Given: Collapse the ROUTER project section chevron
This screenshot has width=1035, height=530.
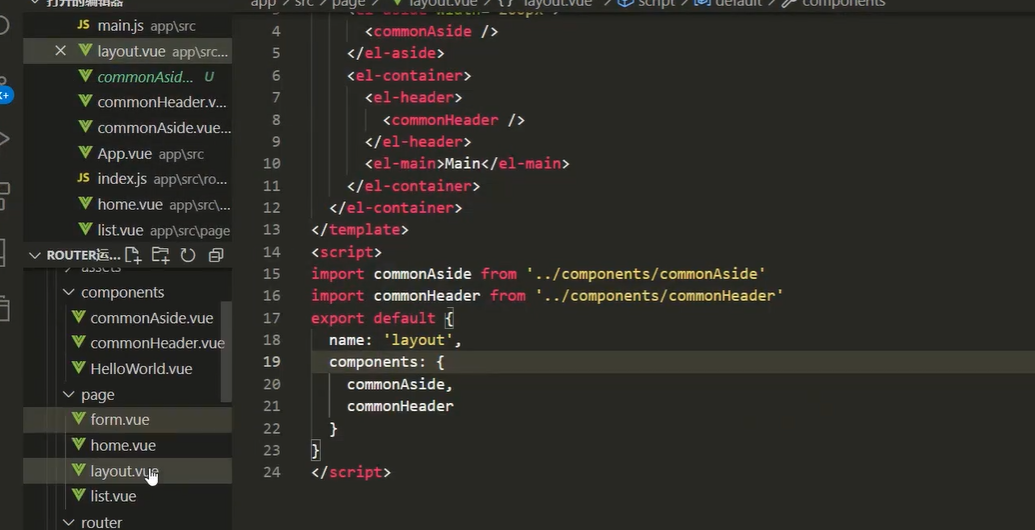Looking at the screenshot, I should (34, 255).
